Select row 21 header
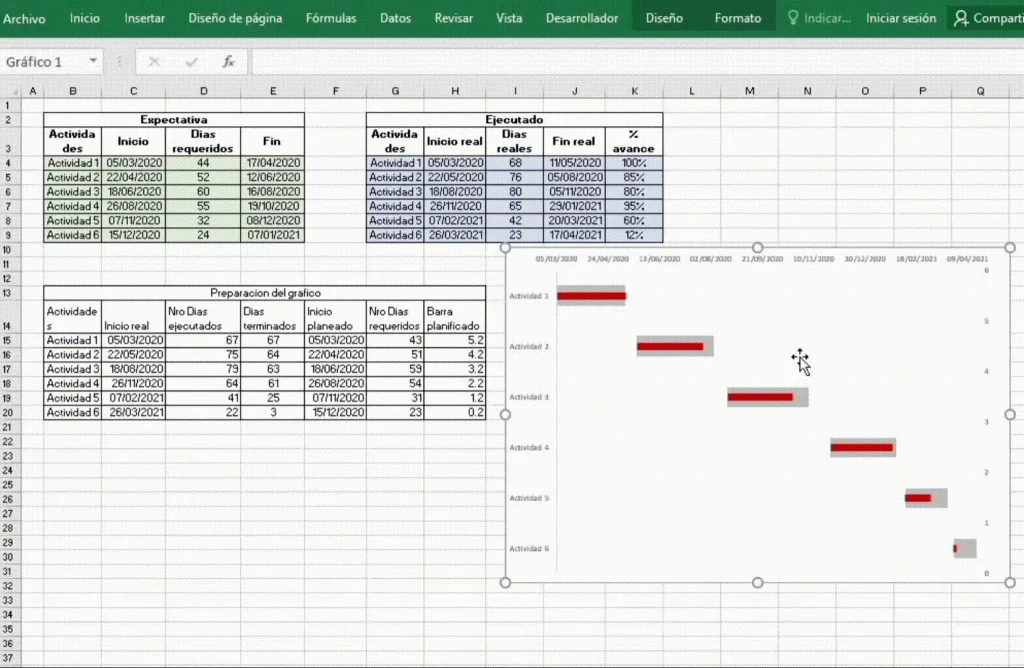The image size is (1024, 668). 7,427
